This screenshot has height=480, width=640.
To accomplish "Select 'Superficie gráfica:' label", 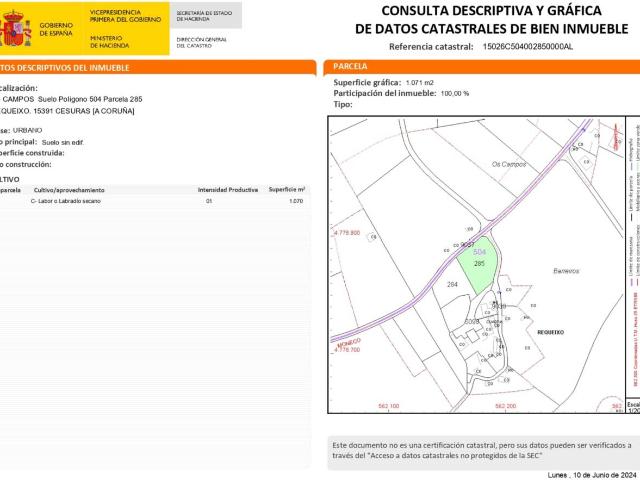I will 367,82.
